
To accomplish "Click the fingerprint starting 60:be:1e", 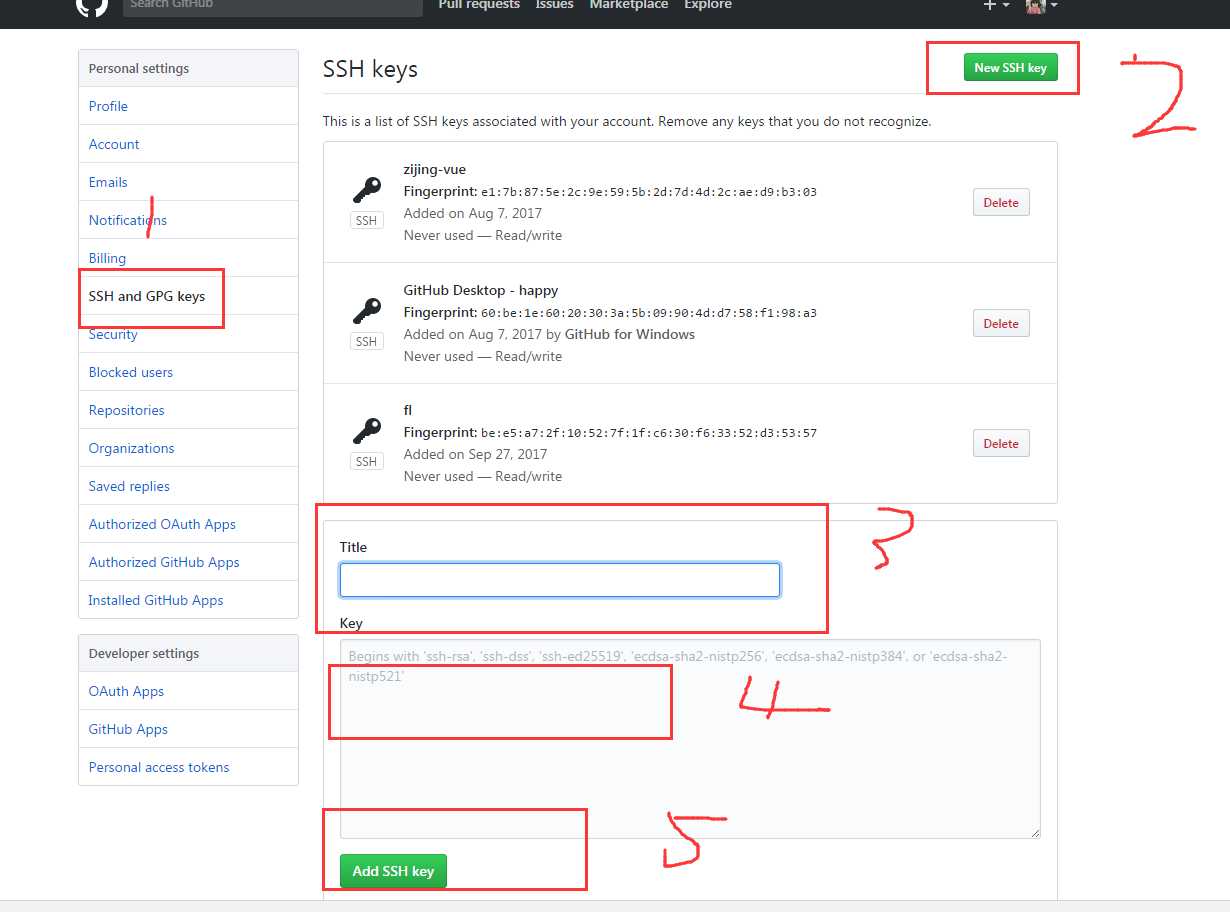I will click(649, 313).
